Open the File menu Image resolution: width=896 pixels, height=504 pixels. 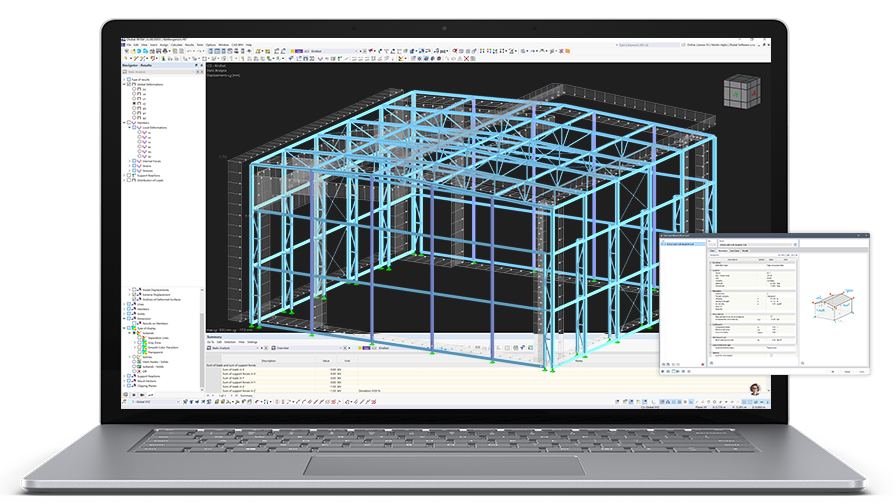point(129,45)
